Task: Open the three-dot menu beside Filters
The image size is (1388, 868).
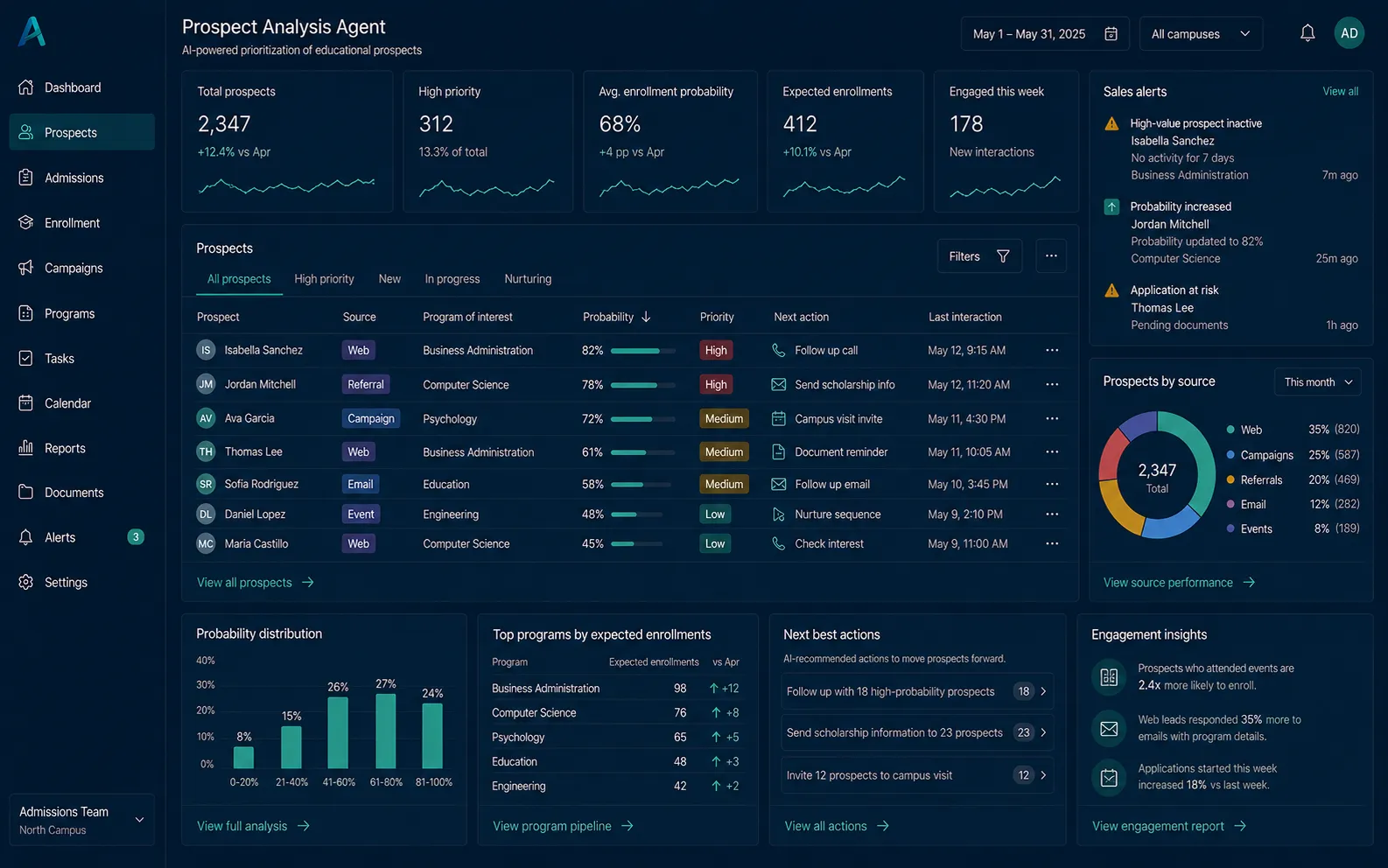Action: pyautogui.click(x=1051, y=255)
